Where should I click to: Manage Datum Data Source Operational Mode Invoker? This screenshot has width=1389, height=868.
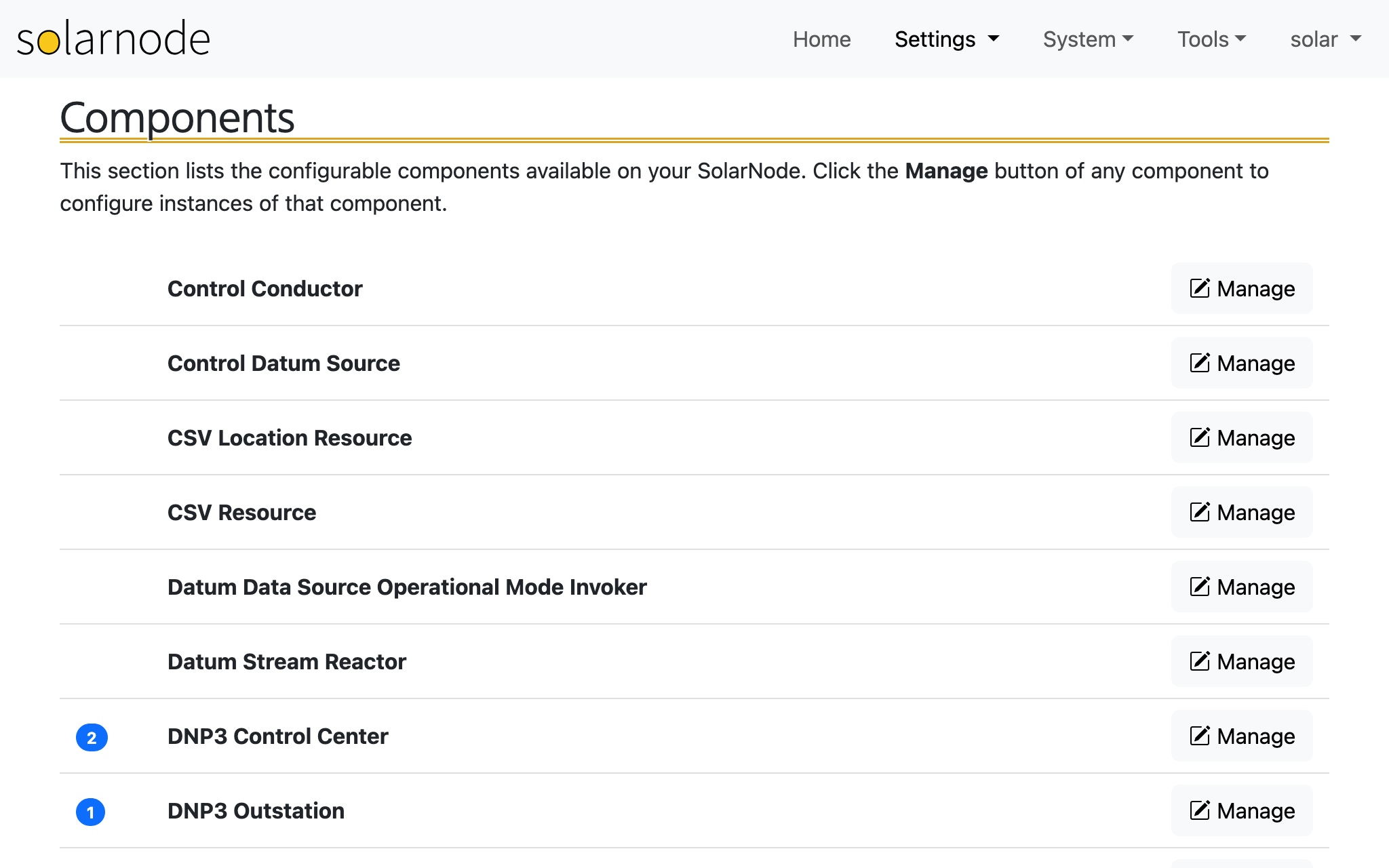[x=1242, y=587]
